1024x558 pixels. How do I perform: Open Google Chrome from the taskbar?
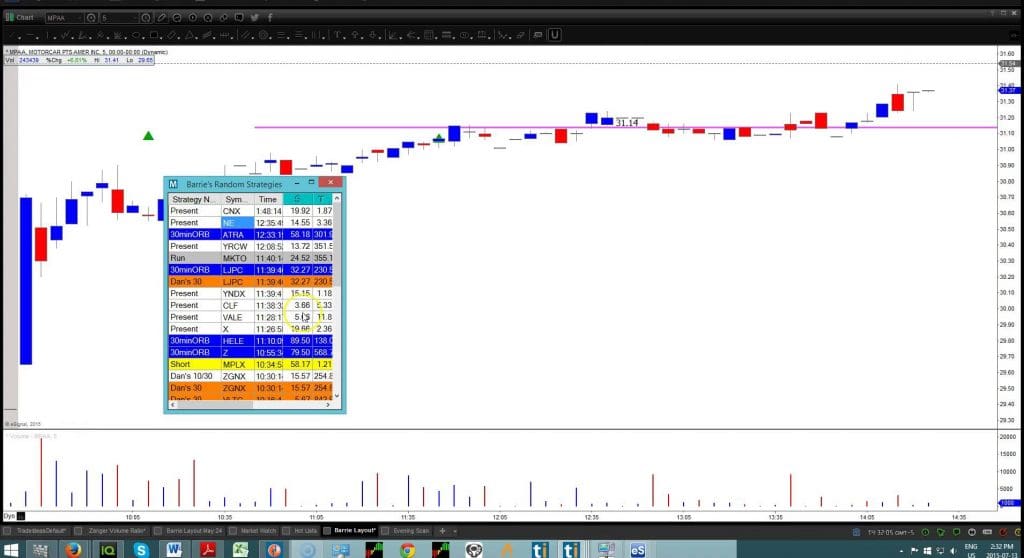[x=408, y=550]
